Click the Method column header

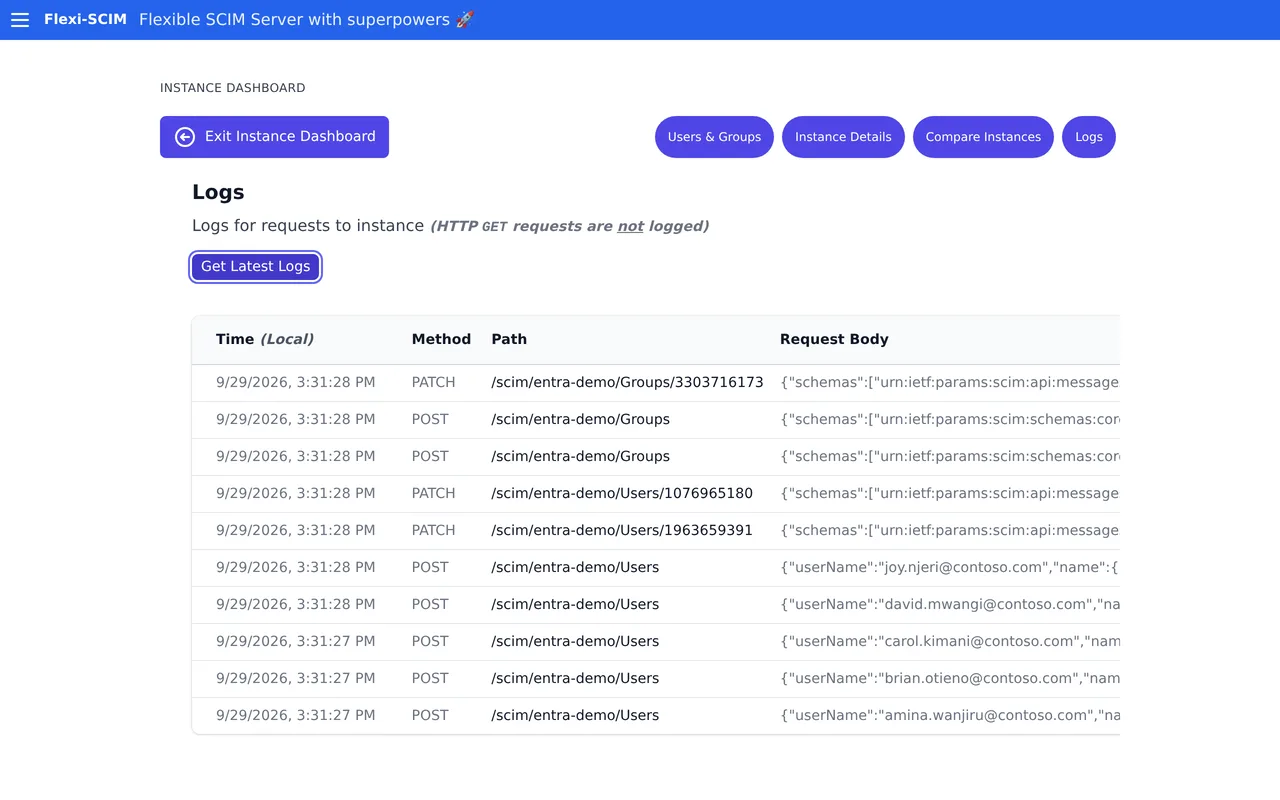pos(441,339)
